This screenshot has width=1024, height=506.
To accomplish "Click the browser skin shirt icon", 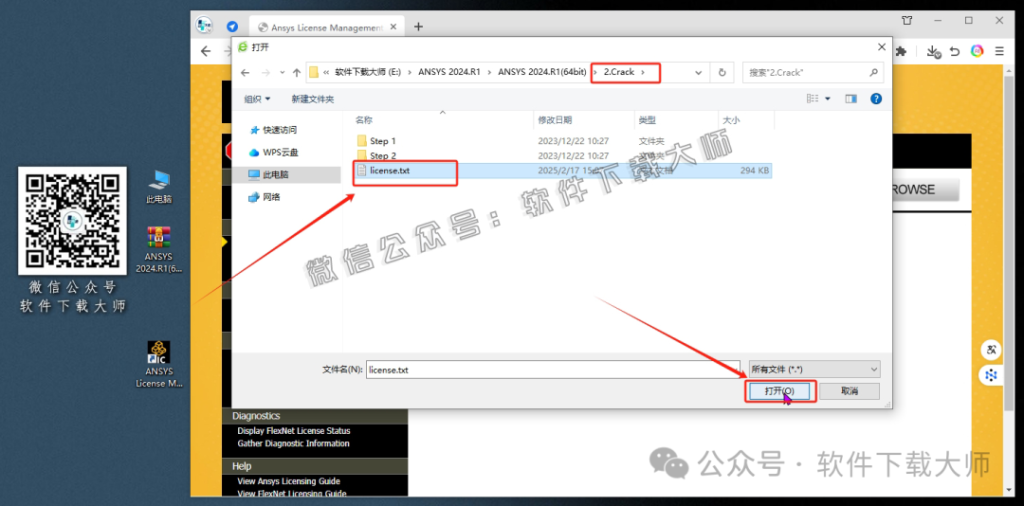I will coord(907,20).
